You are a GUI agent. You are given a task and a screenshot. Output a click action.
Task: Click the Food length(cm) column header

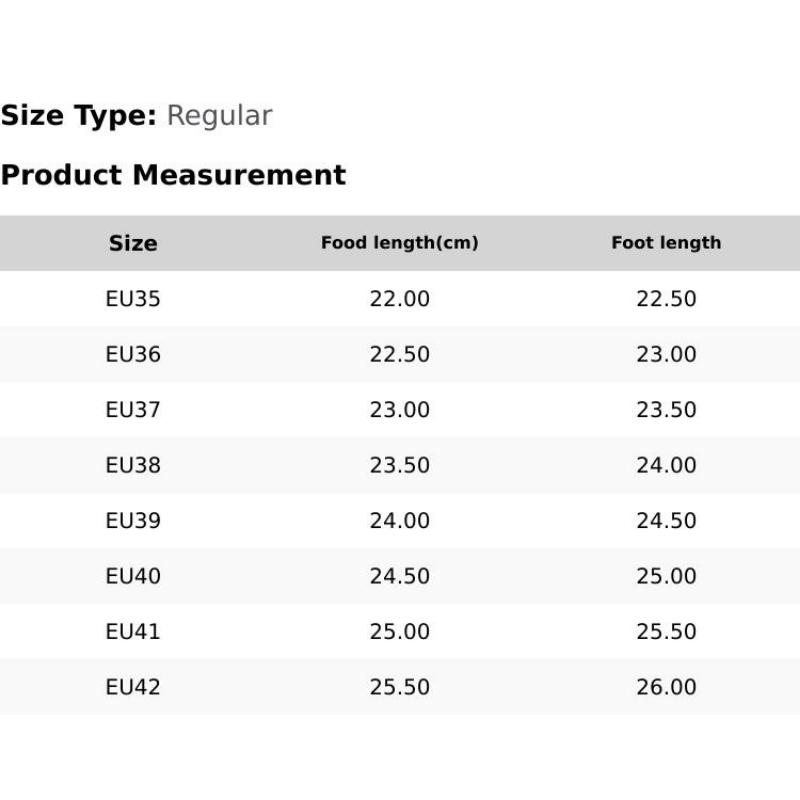coord(399,243)
